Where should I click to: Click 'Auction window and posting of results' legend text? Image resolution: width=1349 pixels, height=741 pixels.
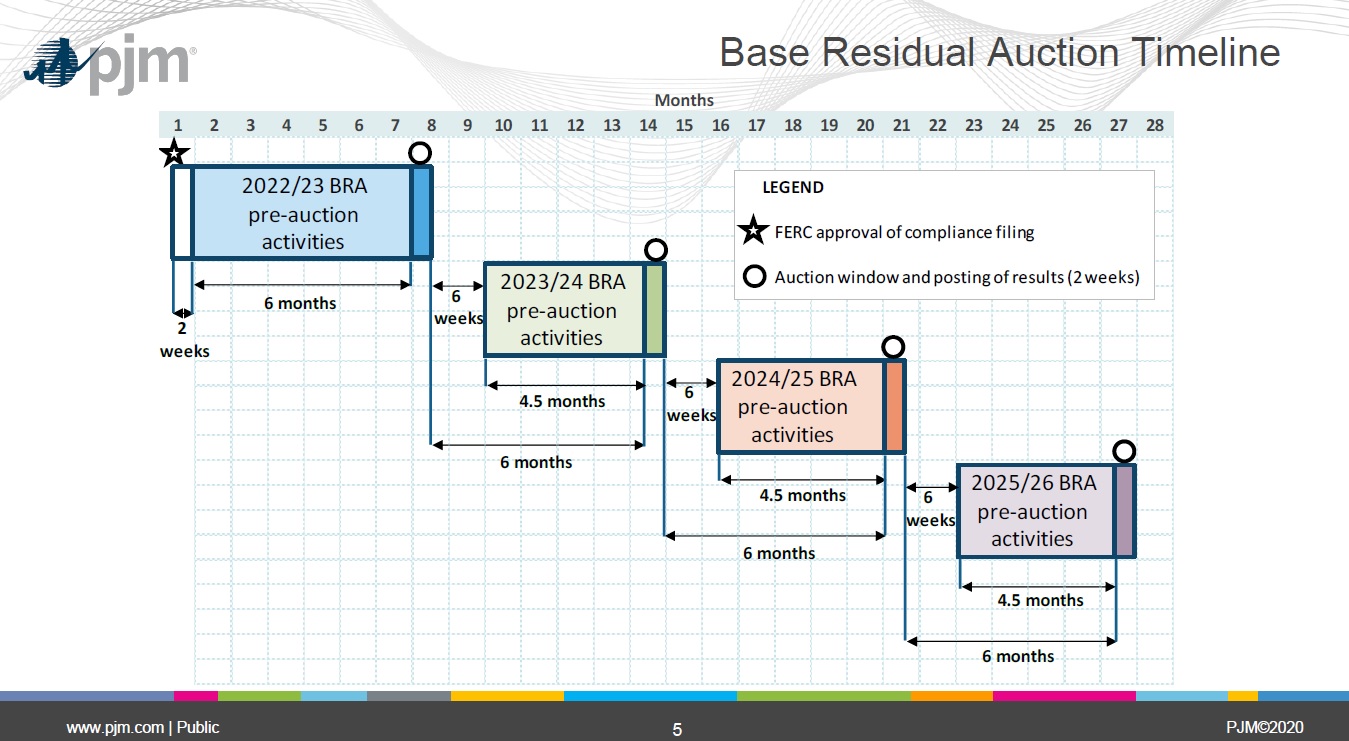tap(957, 277)
